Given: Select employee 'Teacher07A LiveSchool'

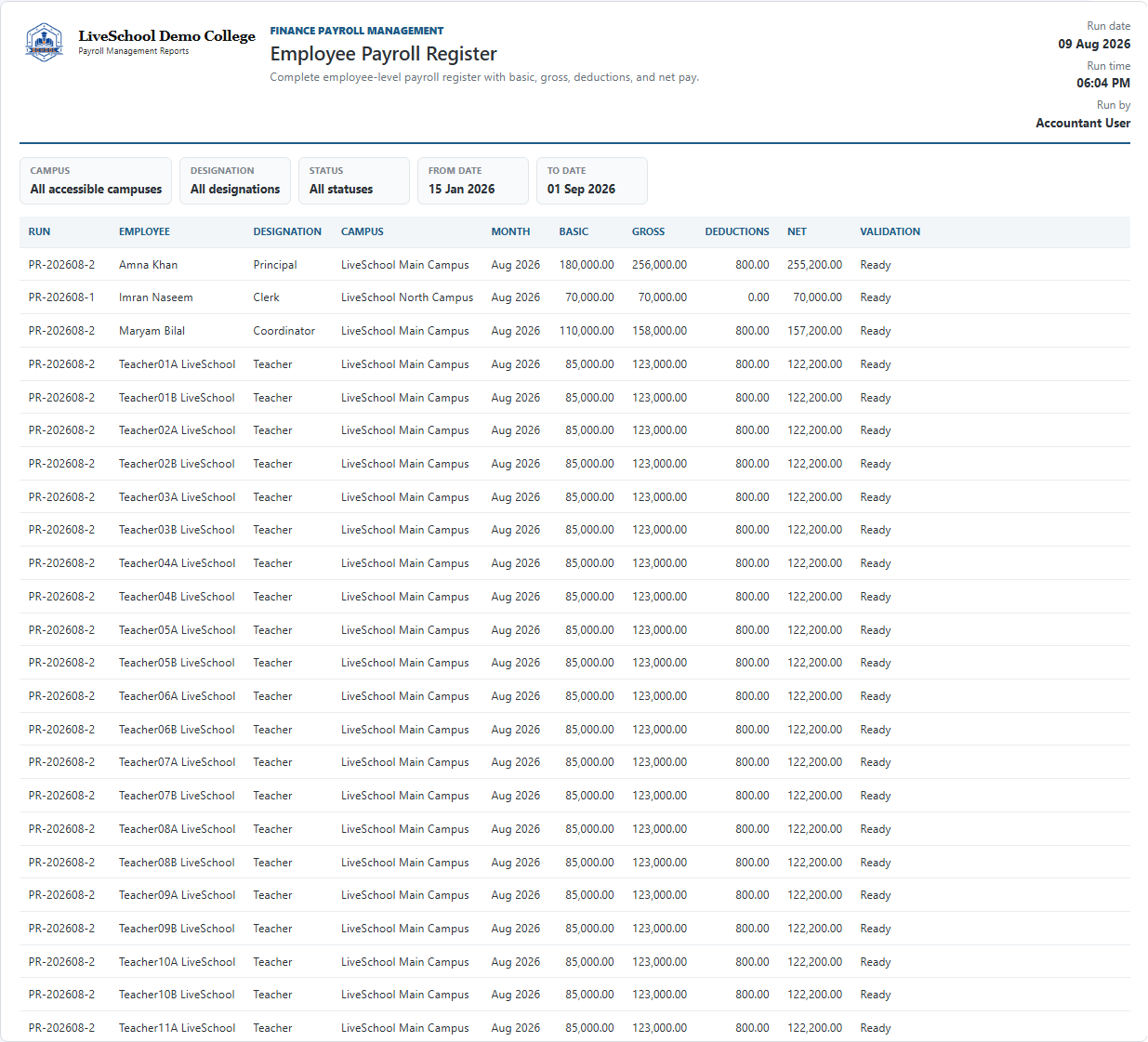Looking at the screenshot, I should pyautogui.click(x=177, y=762).
